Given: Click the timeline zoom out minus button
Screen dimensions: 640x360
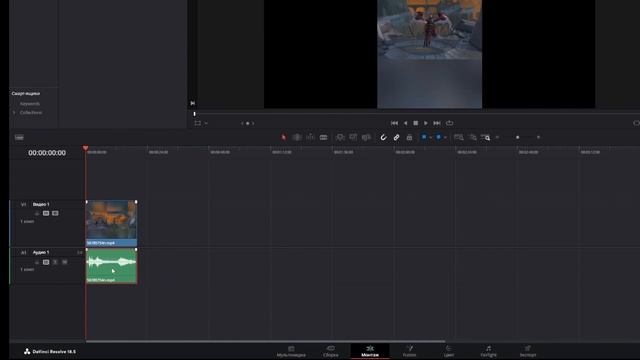Looking at the screenshot, I should [x=497, y=138].
